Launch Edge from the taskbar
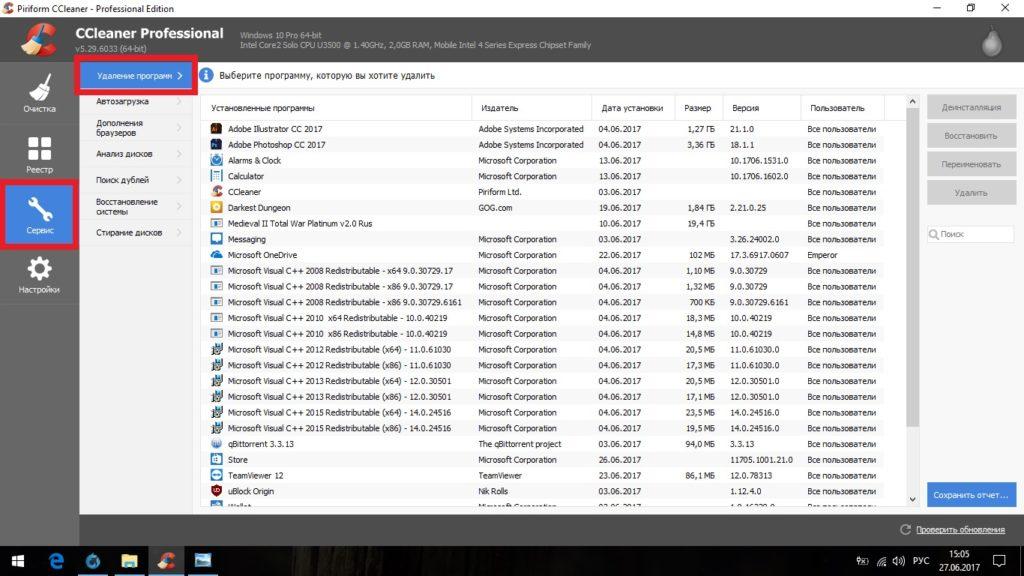The image size is (1024, 576). point(56,561)
